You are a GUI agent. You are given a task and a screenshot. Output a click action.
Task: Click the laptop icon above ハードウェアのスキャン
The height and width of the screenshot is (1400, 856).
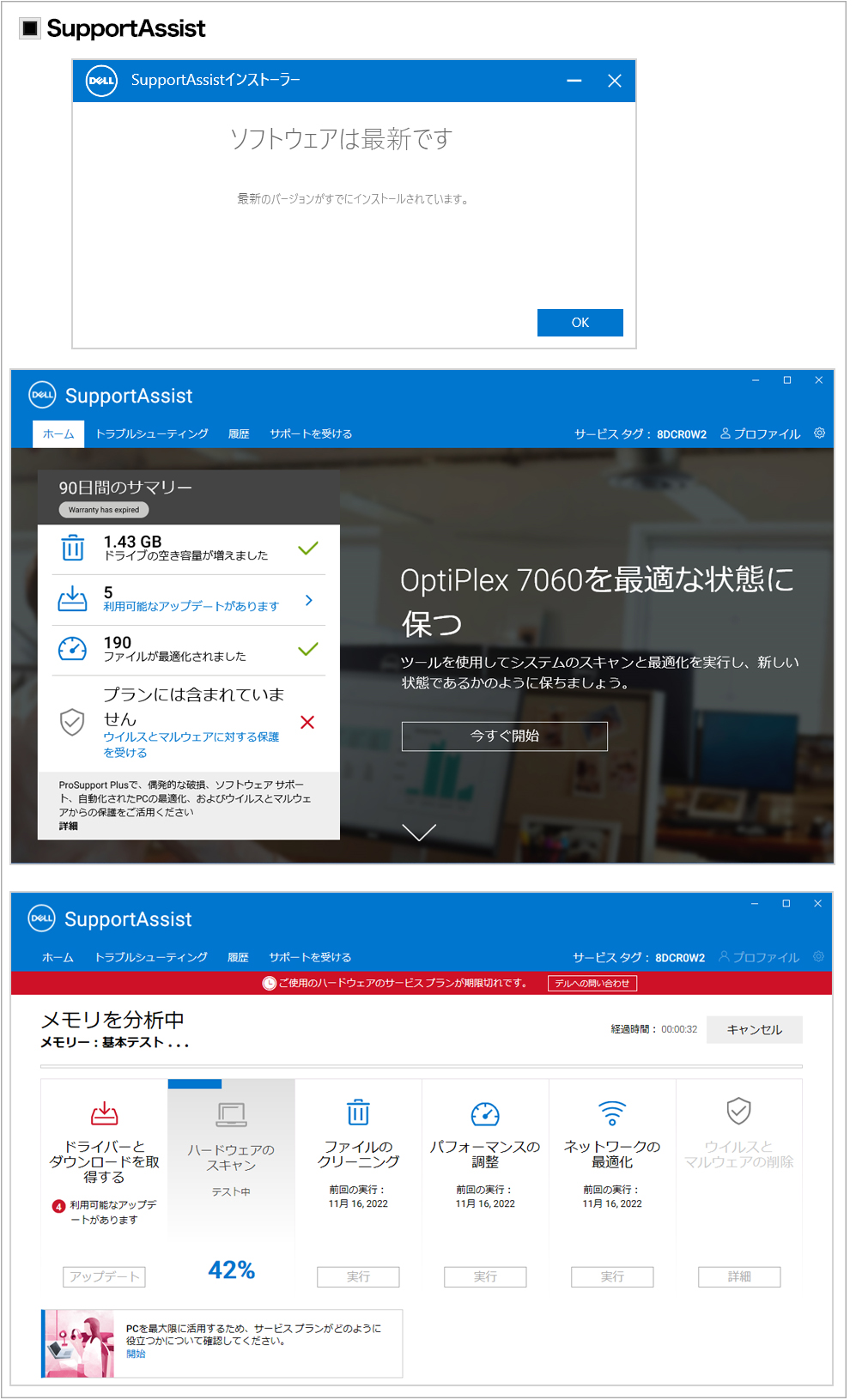pos(231,1115)
